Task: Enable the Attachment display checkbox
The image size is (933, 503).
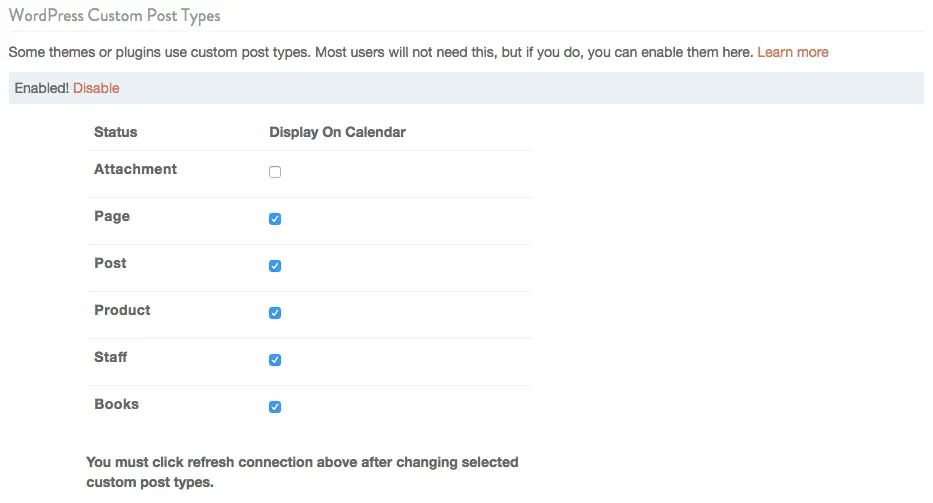Action: coord(275,172)
